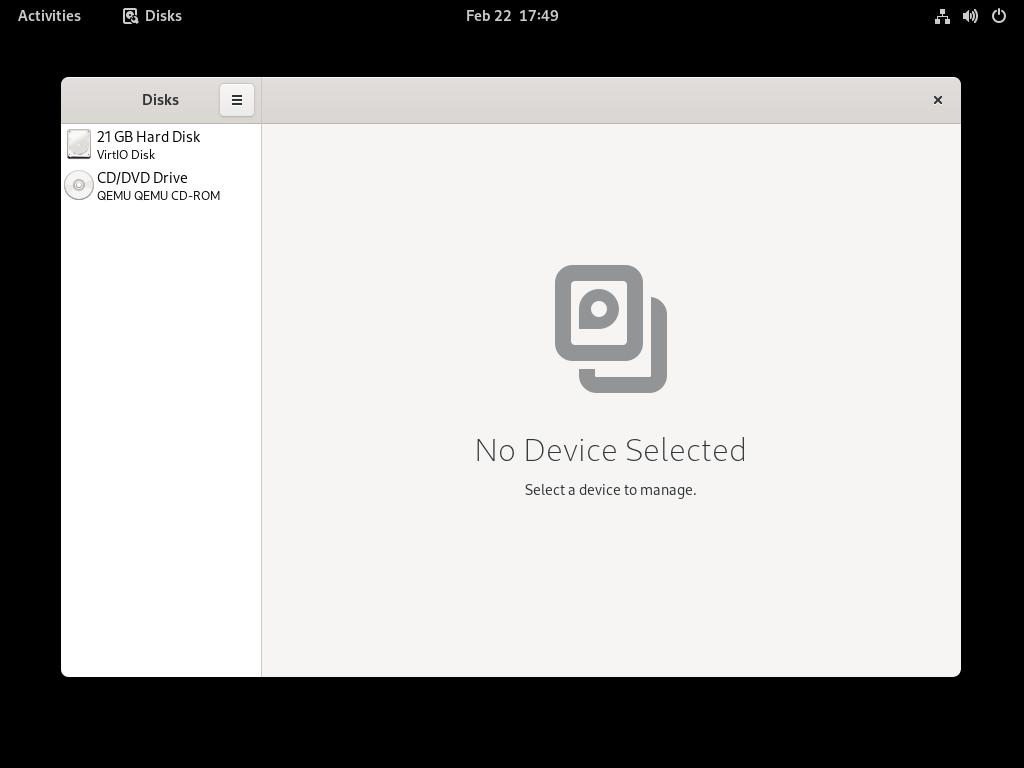Open the clock and calendar panel
The image size is (1024, 768).
[x=512, y=16]
